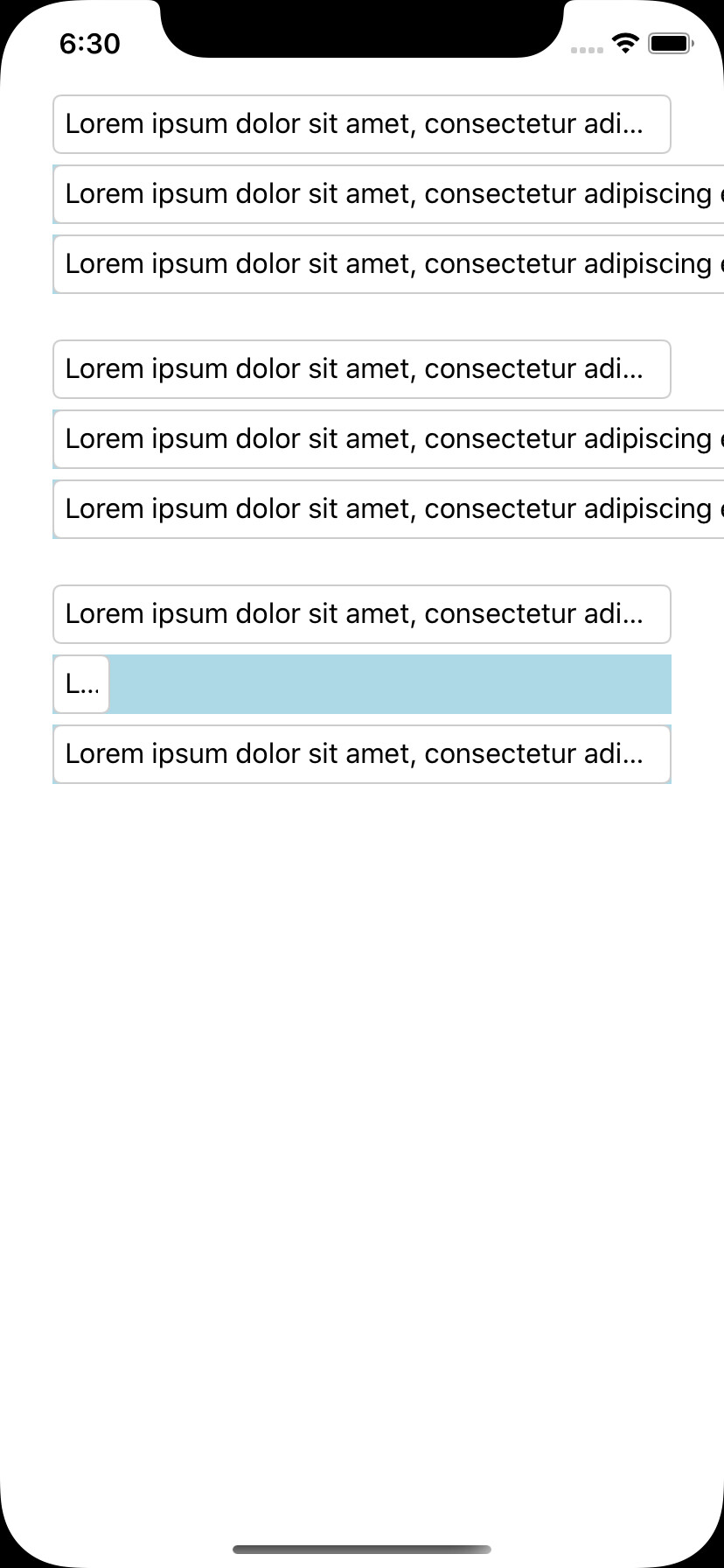Tap the first field in bottom group
The image size is (724, 1568).
(x=361, y=614)
